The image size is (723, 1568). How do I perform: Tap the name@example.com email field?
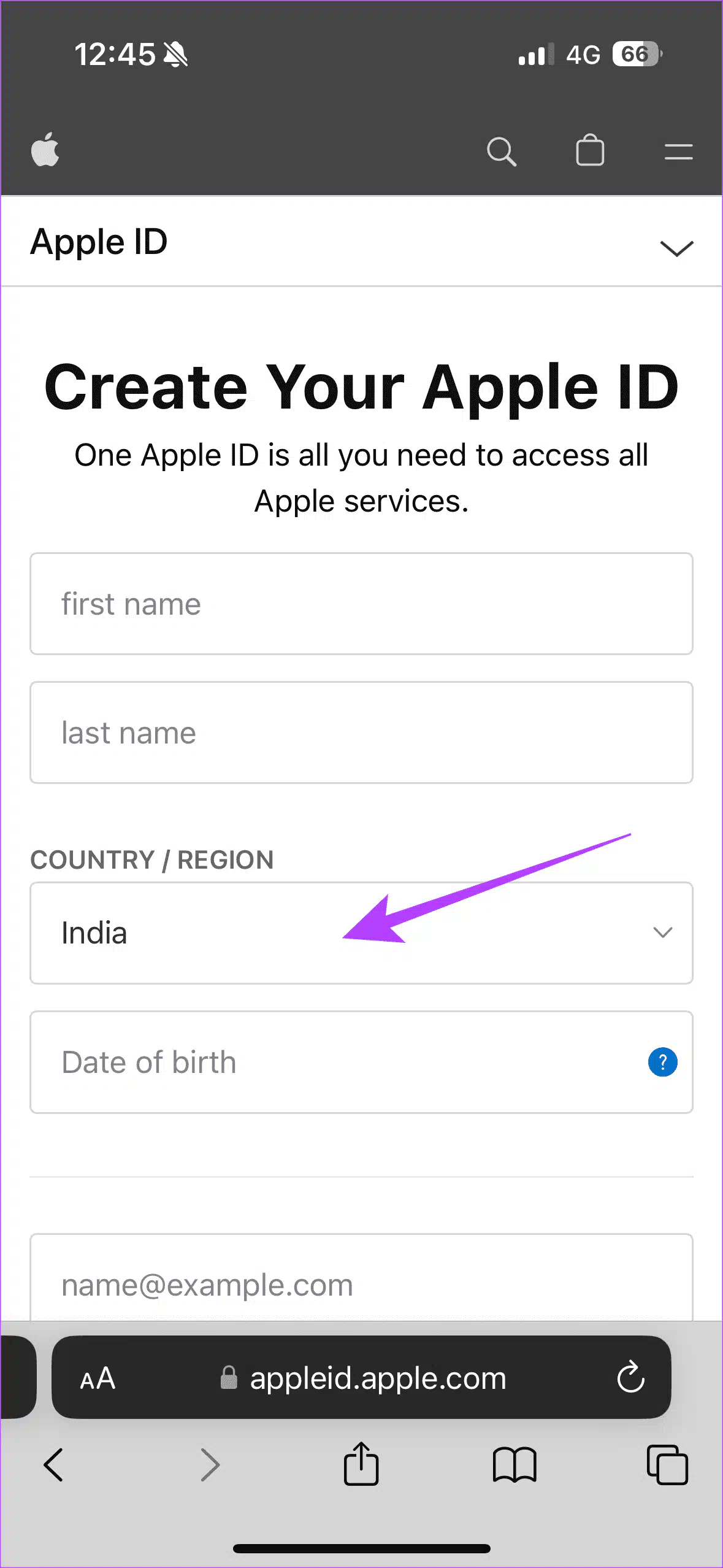[361, 1277]
